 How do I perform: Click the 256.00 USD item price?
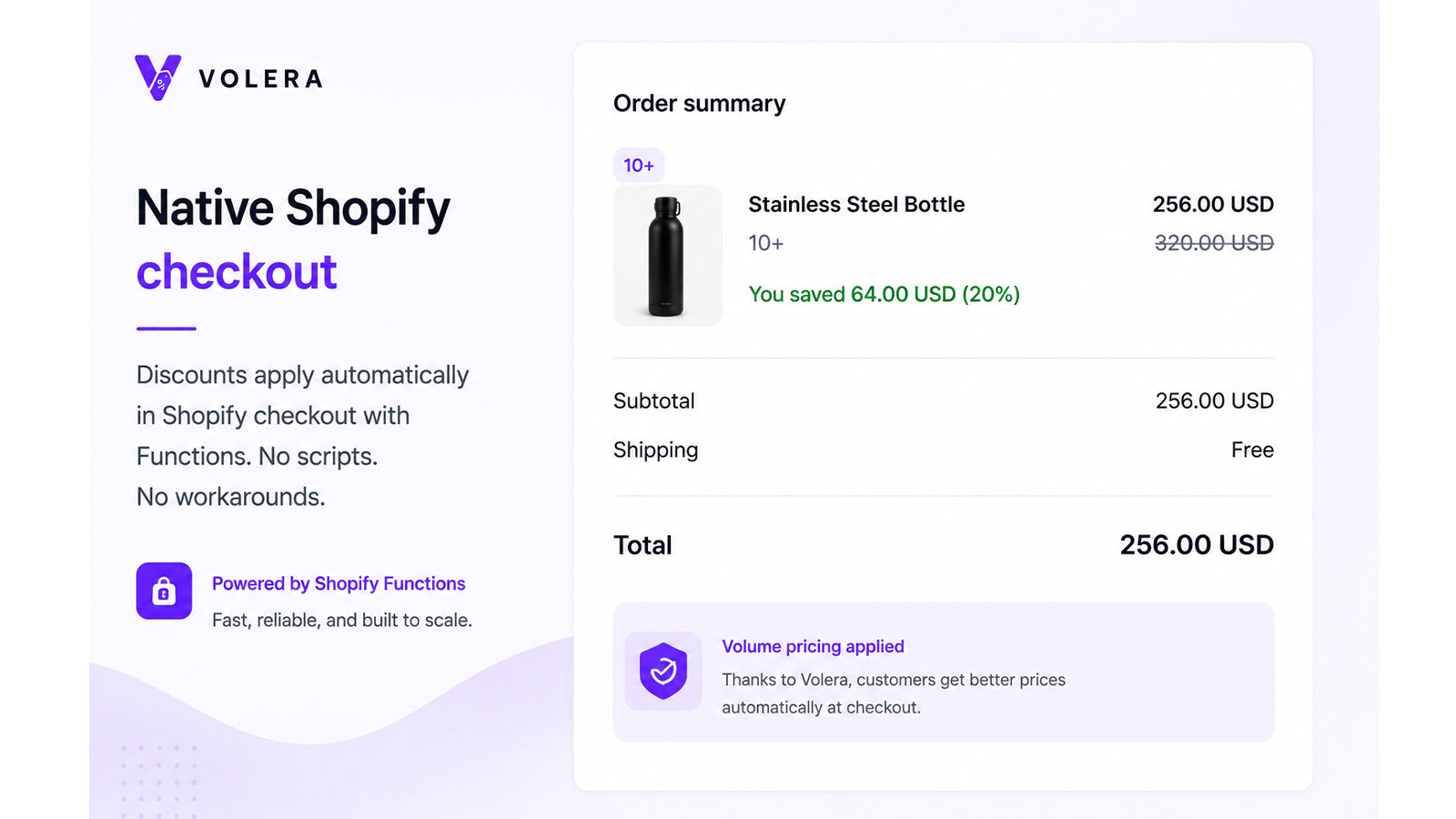[x=1213, y=205]
